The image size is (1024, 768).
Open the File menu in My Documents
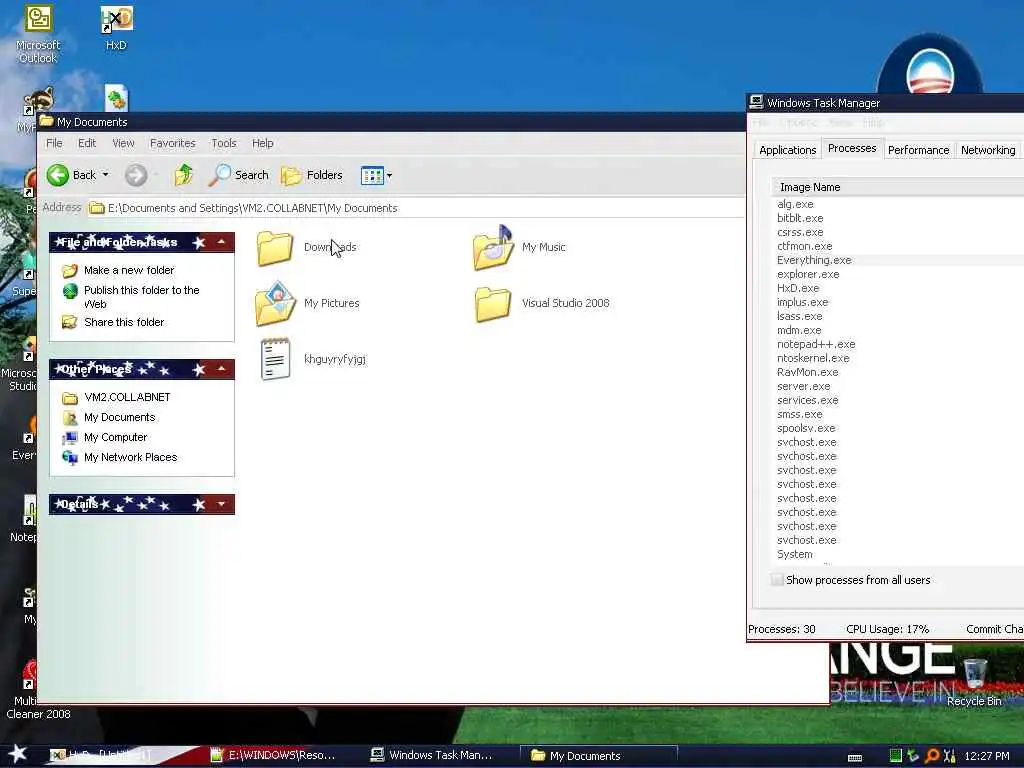pyautogui.click(x=54, y=143)
